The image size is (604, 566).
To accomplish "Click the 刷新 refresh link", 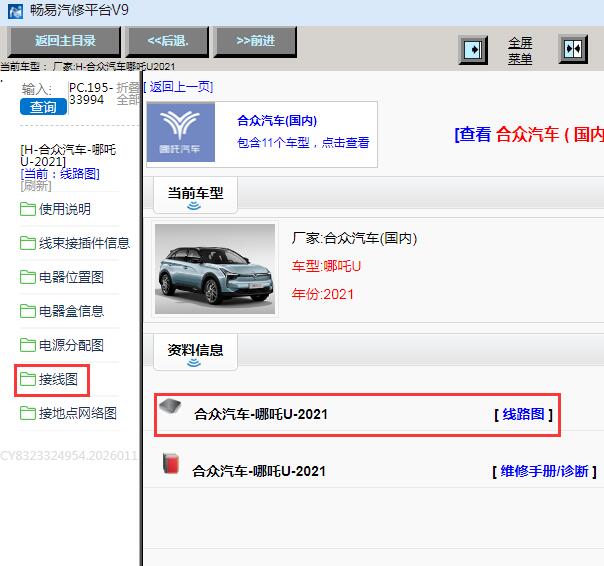I will [x=36, y=186].
